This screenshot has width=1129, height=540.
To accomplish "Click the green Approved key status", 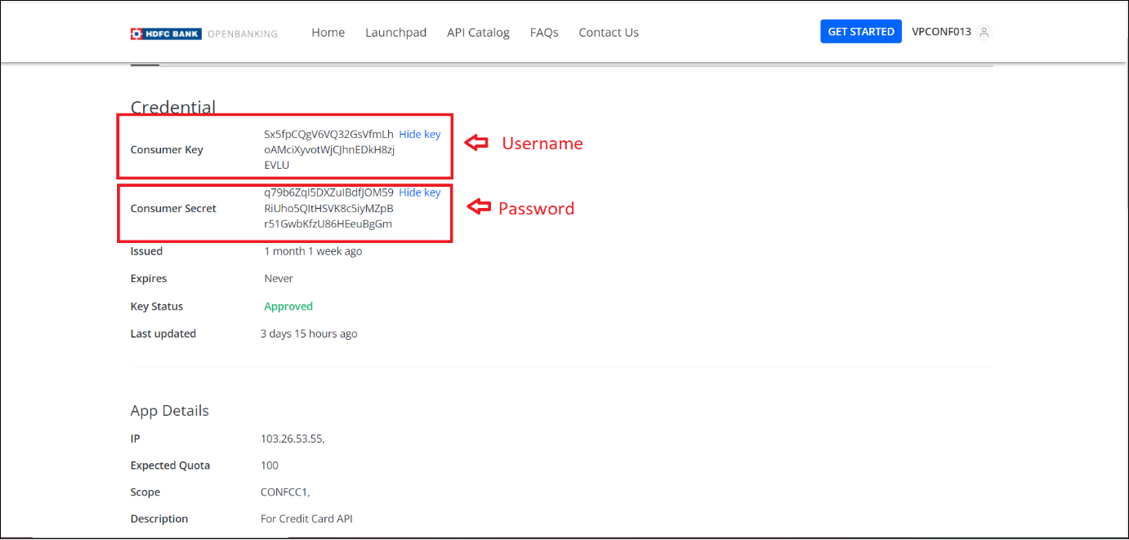I will (x=288, y=306).
